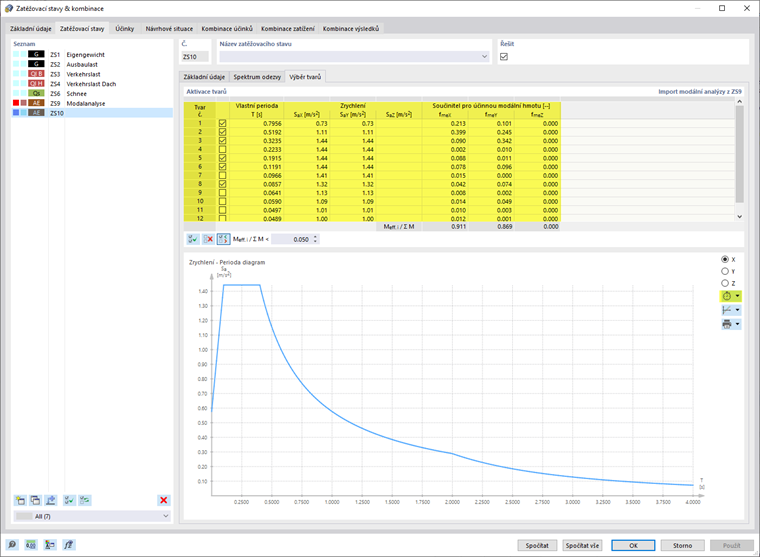Select the Z direction radio button

(x=725, y=283)
